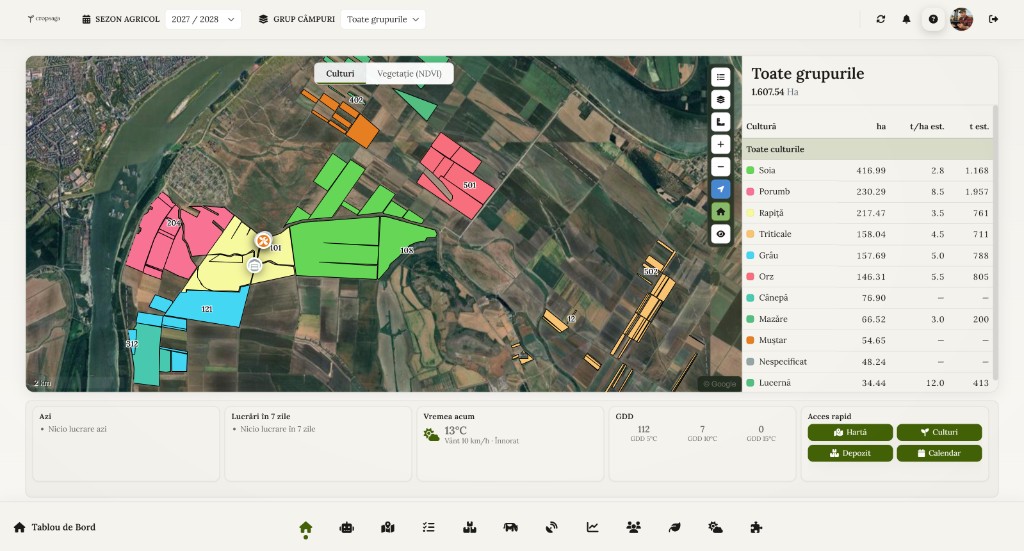The image size is (1024, 551).
Task: Select the map ruler measure tool
Action: [720, 121]
